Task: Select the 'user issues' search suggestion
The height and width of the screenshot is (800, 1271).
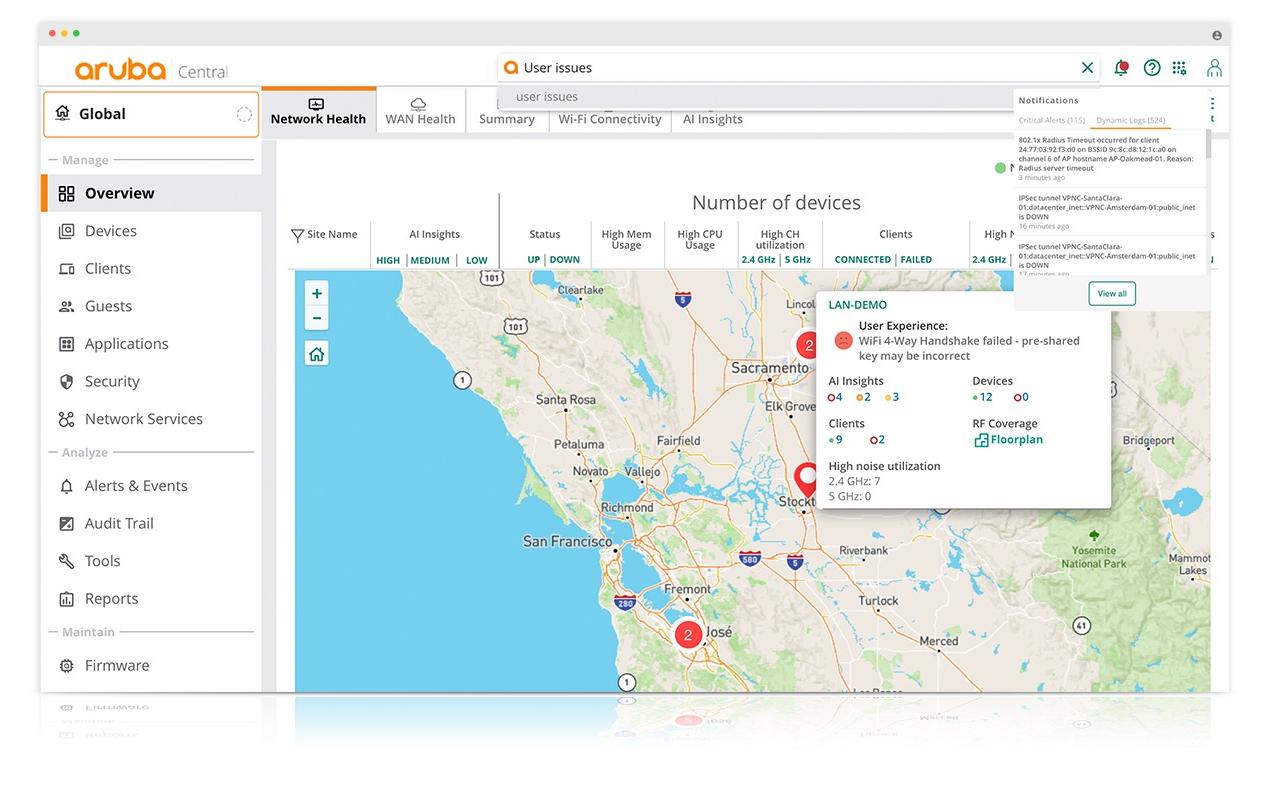Action: pos(547,97)
